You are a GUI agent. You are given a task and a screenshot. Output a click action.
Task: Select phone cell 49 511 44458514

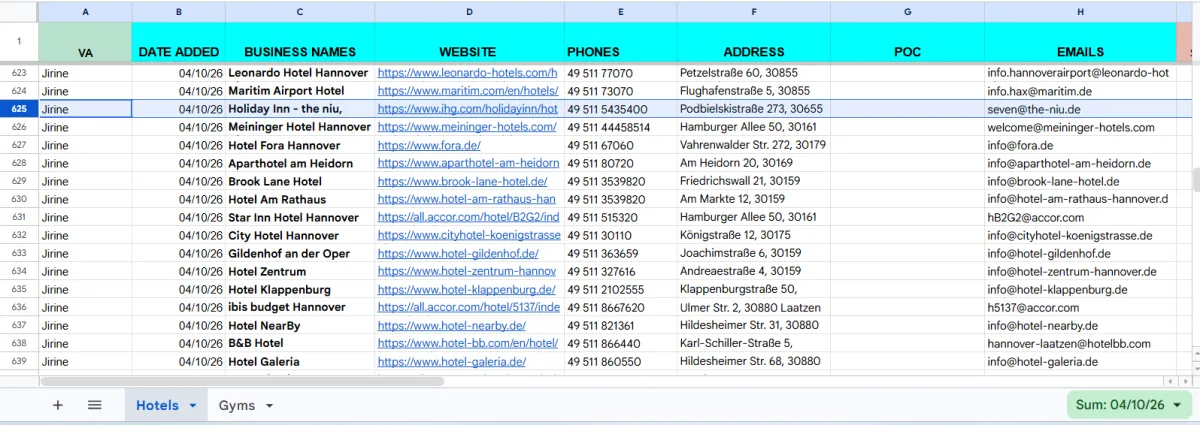[x=620, y=127]
